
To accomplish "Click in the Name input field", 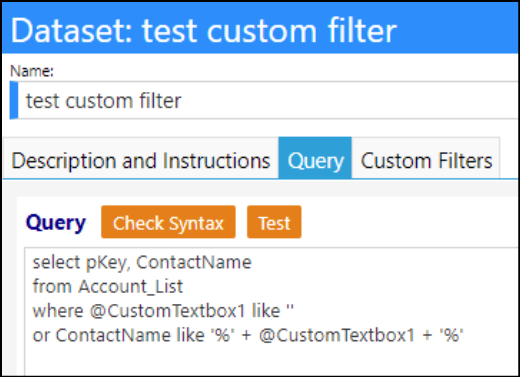I will coord(264,100).
